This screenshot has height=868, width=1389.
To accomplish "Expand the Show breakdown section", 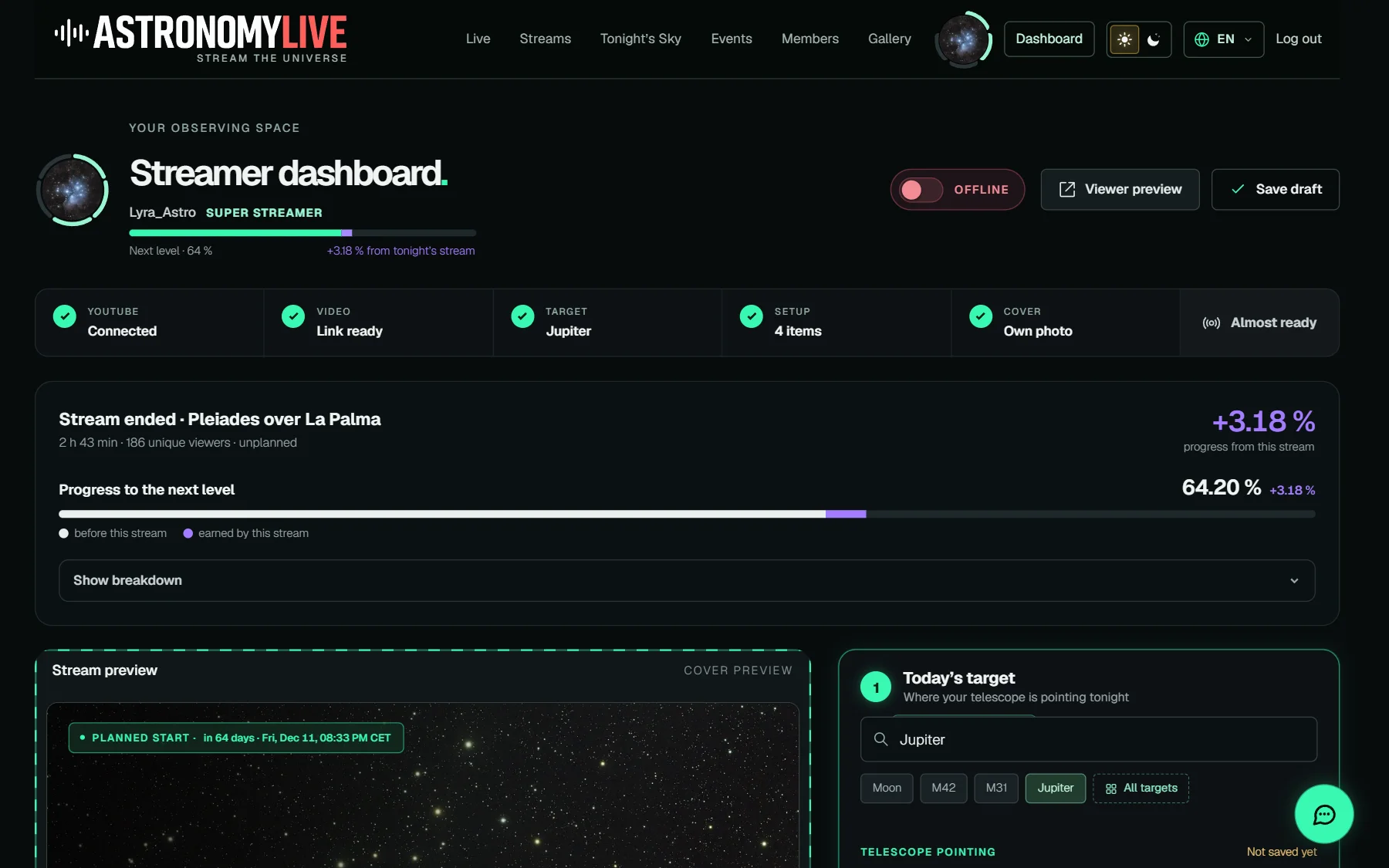I will pyautogui.click(x=687, y=580).
